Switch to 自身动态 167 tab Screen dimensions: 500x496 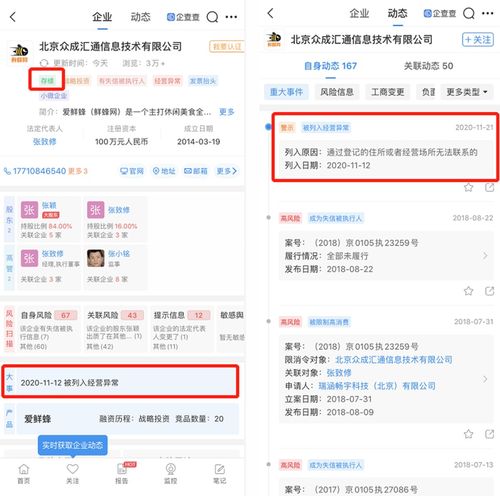pos(330,66)
